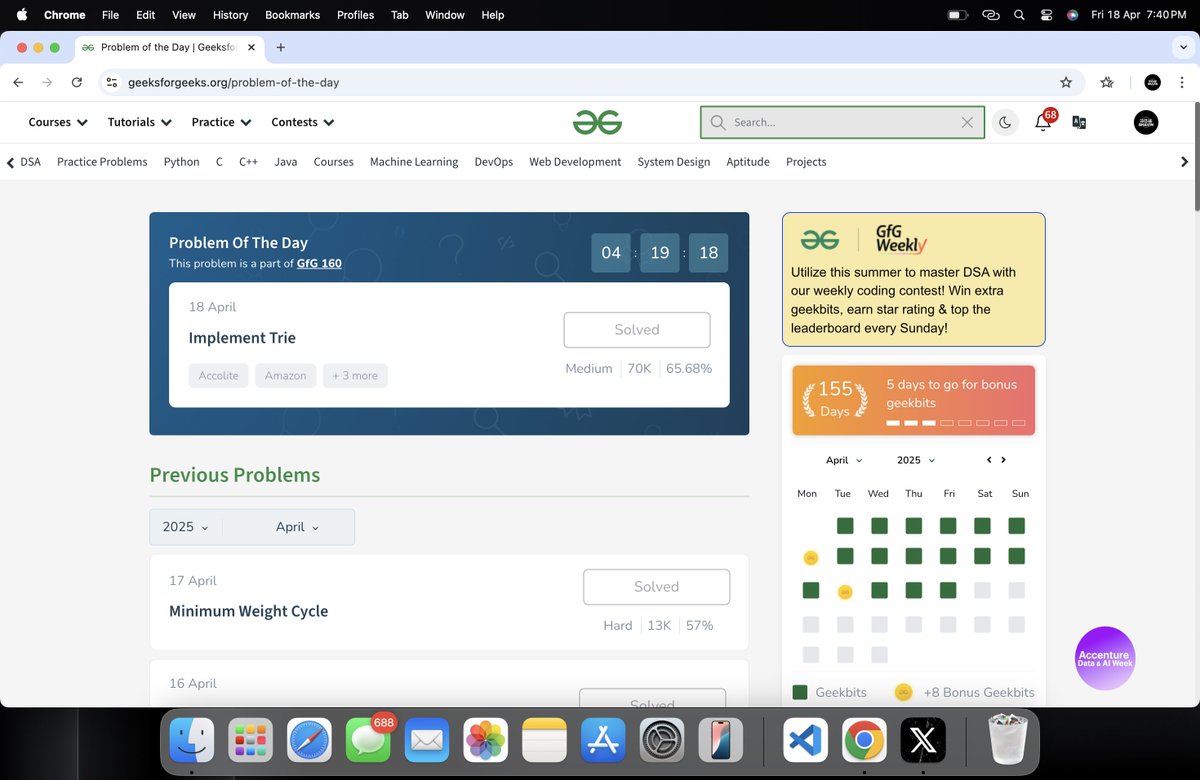Screen dimensions: 1200x780
Task: Click the search magnifier icon in site header
Action: pos(717,122)
